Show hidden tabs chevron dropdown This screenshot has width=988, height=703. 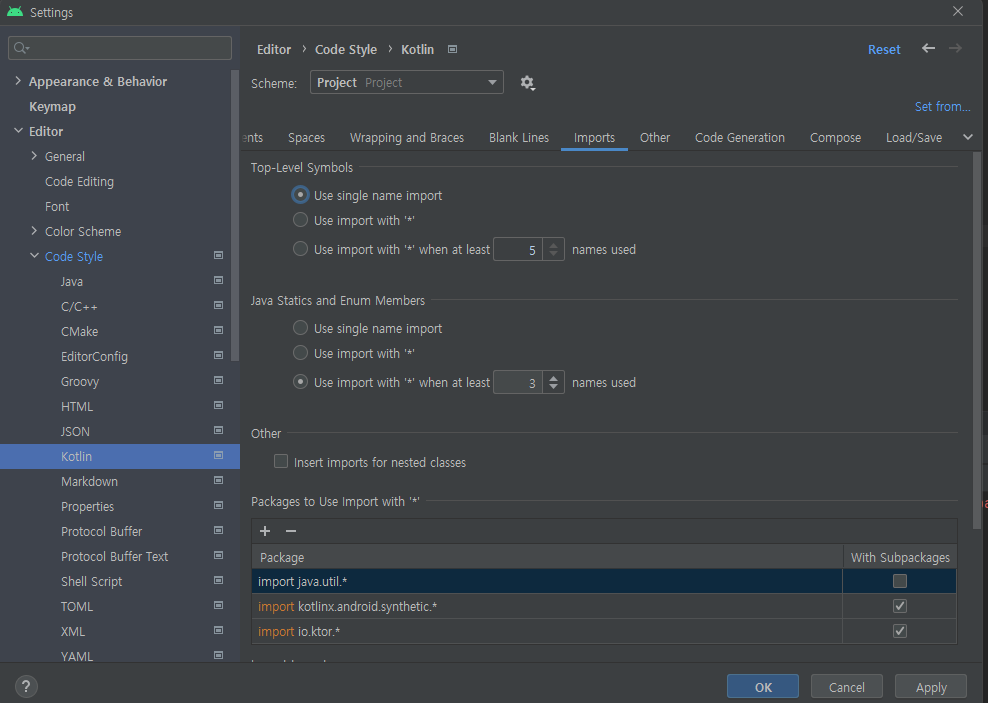coord(968,137)
